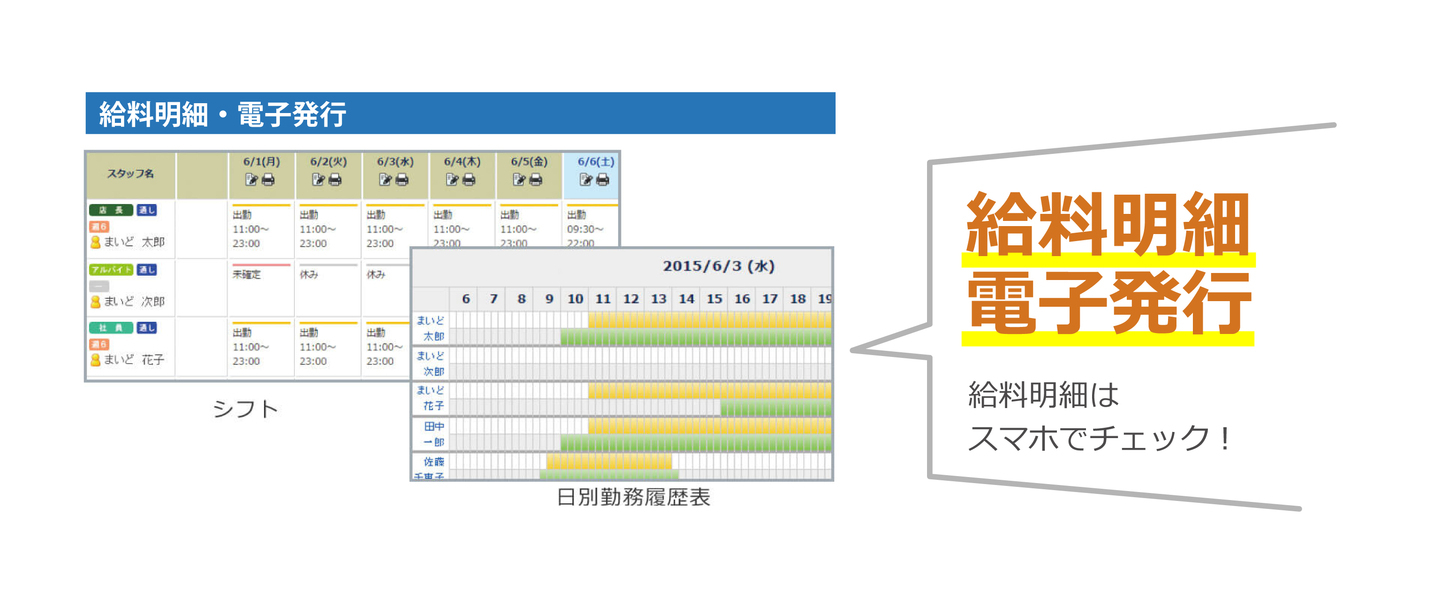
Task: Select the 店長 role badge
Action: (110, 210)
